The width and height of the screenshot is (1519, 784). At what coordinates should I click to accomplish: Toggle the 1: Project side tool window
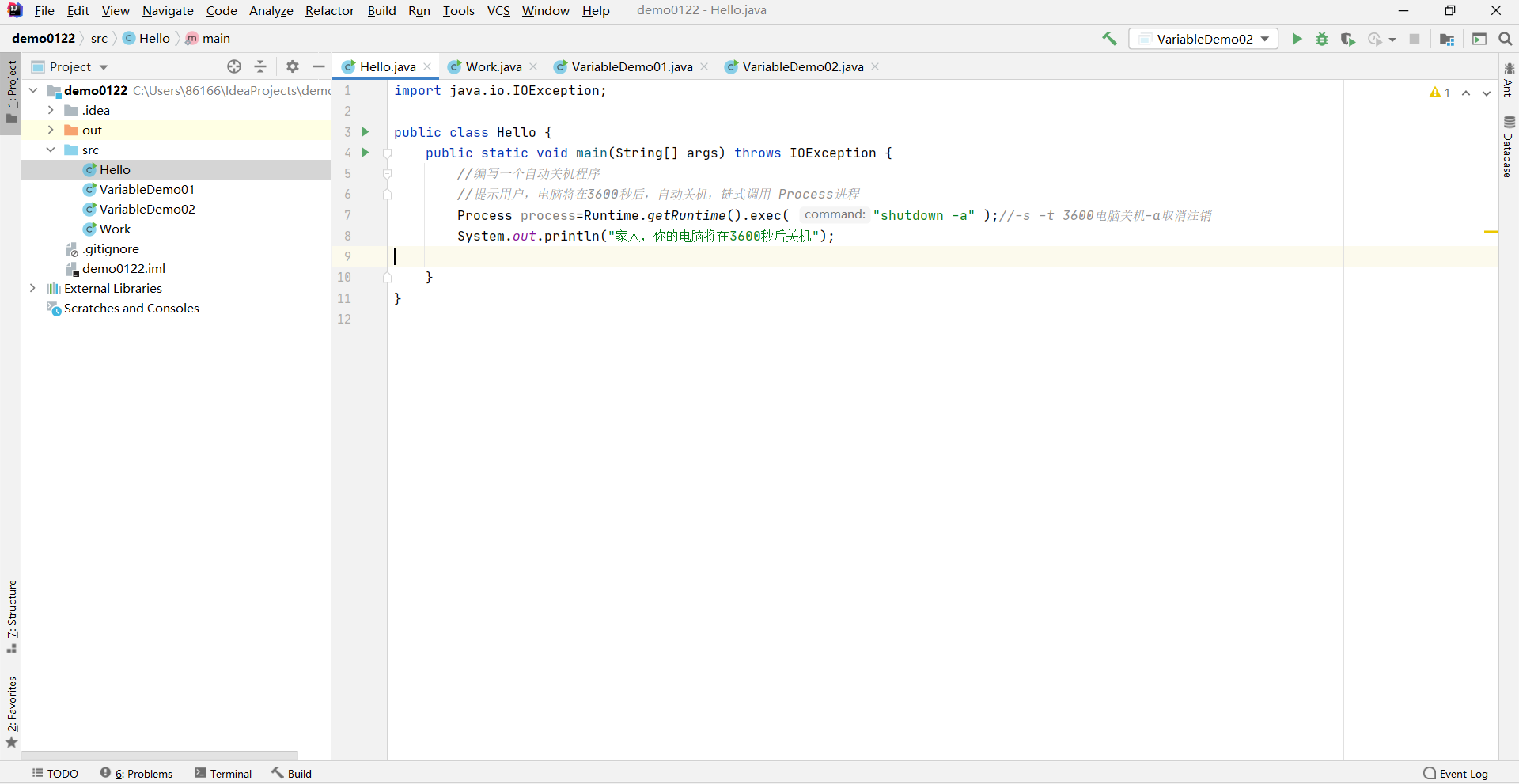[11, 93]
